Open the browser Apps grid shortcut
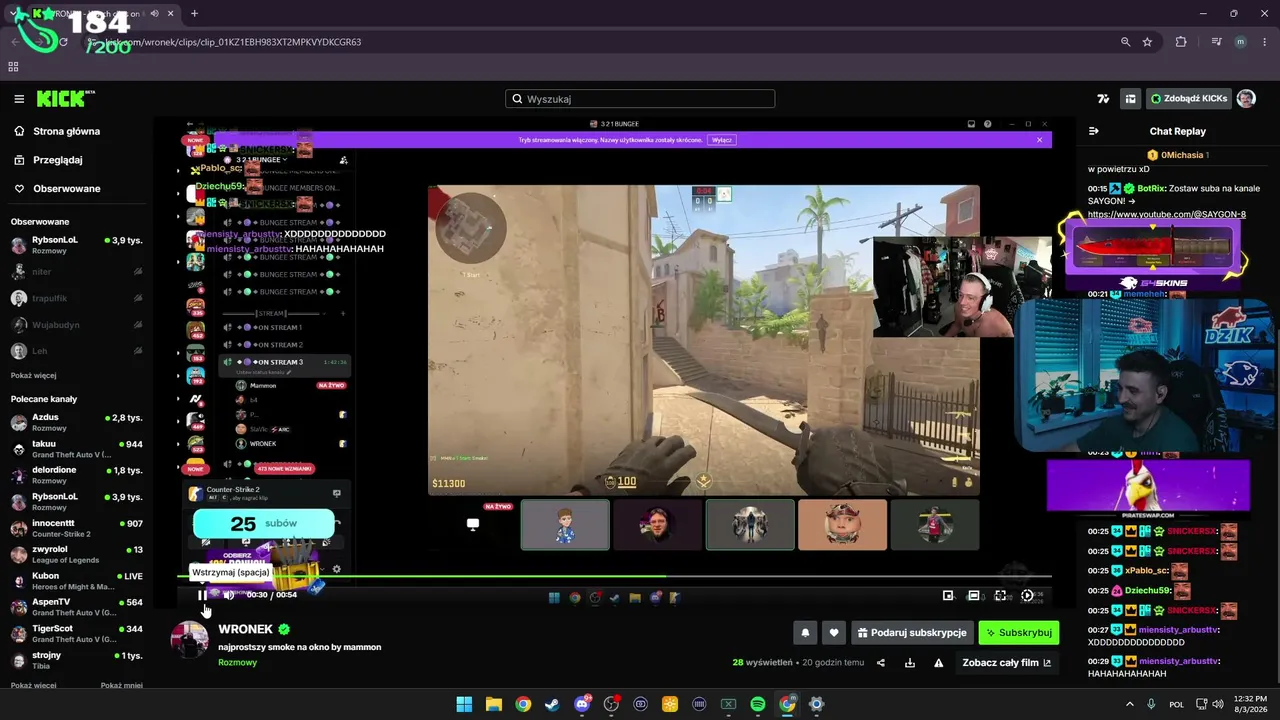 point(13,67)
